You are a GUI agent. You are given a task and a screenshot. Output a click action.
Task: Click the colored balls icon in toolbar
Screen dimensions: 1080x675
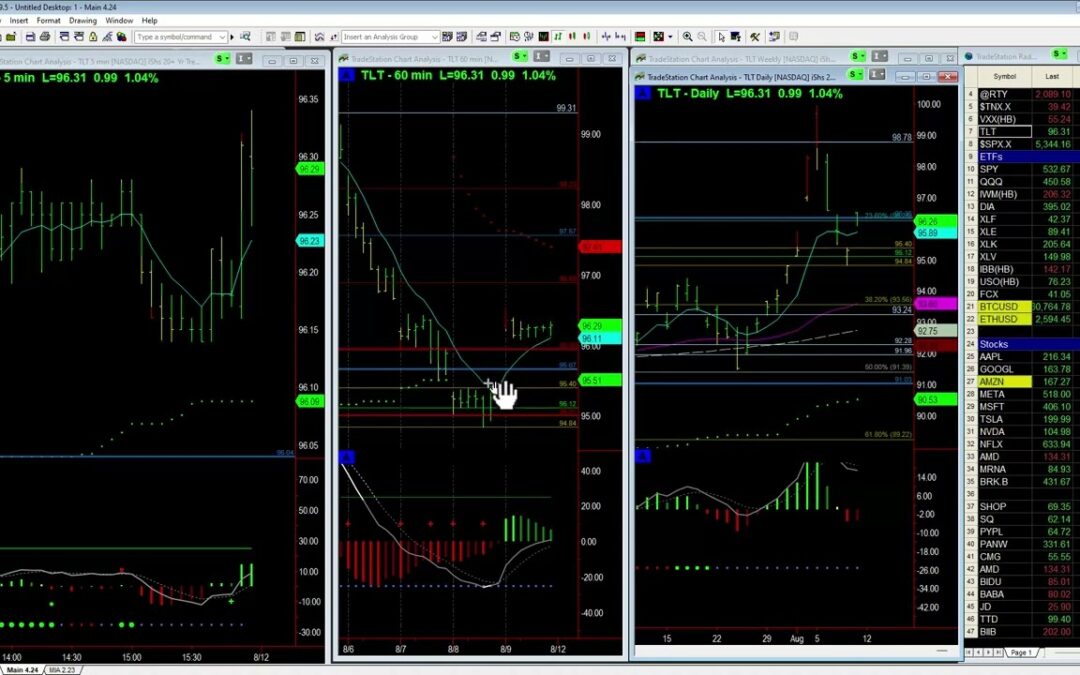click(x=121, y=37)
